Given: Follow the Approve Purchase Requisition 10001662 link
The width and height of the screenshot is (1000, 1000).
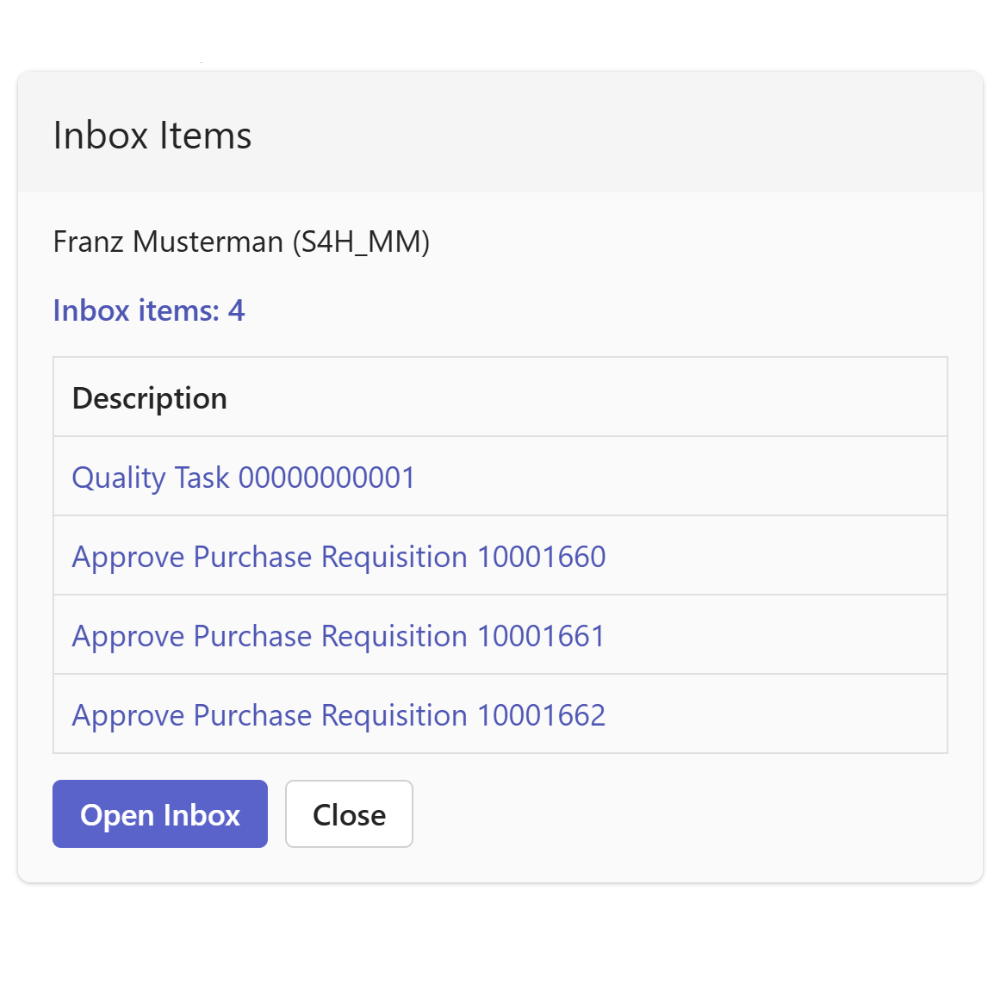Looking at the screenshot, I should (x=339, y=715).
